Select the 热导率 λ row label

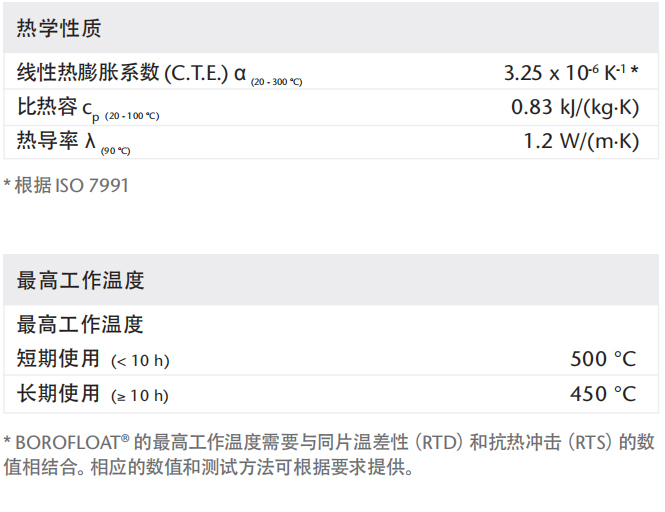[56, 141]
